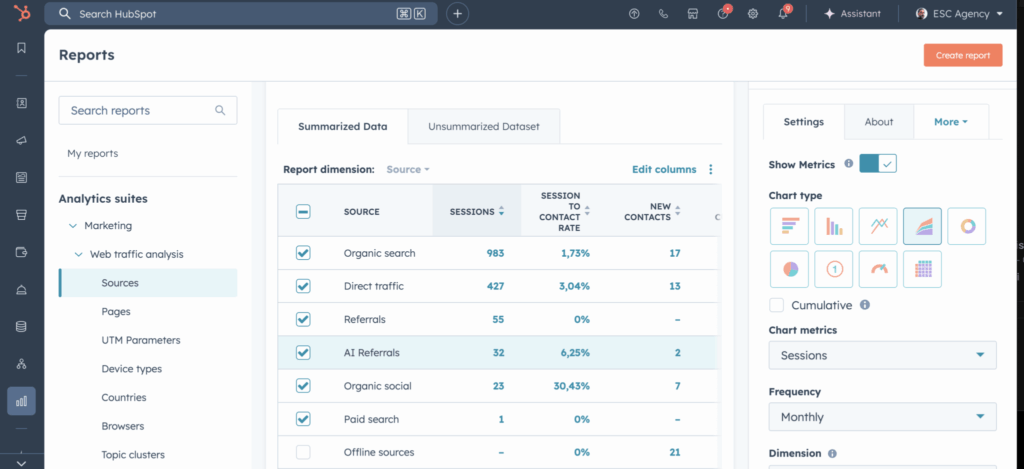Open the Frequency Monthly dropdown
Image resolution: width=1024 pixels, height=469 pixels.
point(882,417)
